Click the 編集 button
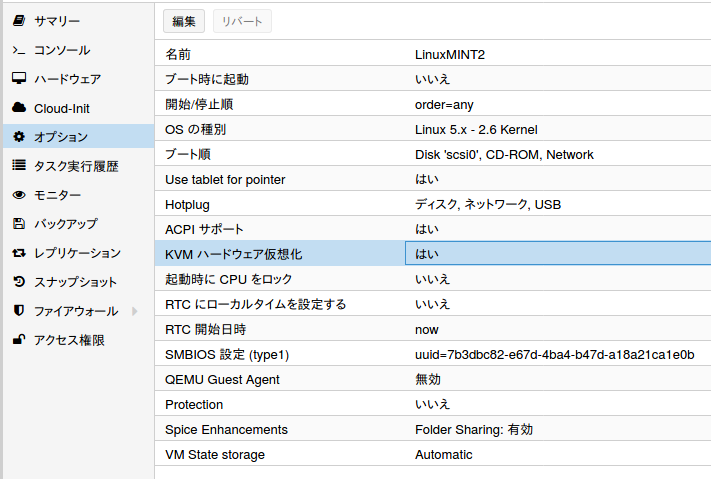This screenshot has width=711, height=479. tap(184, 21)
